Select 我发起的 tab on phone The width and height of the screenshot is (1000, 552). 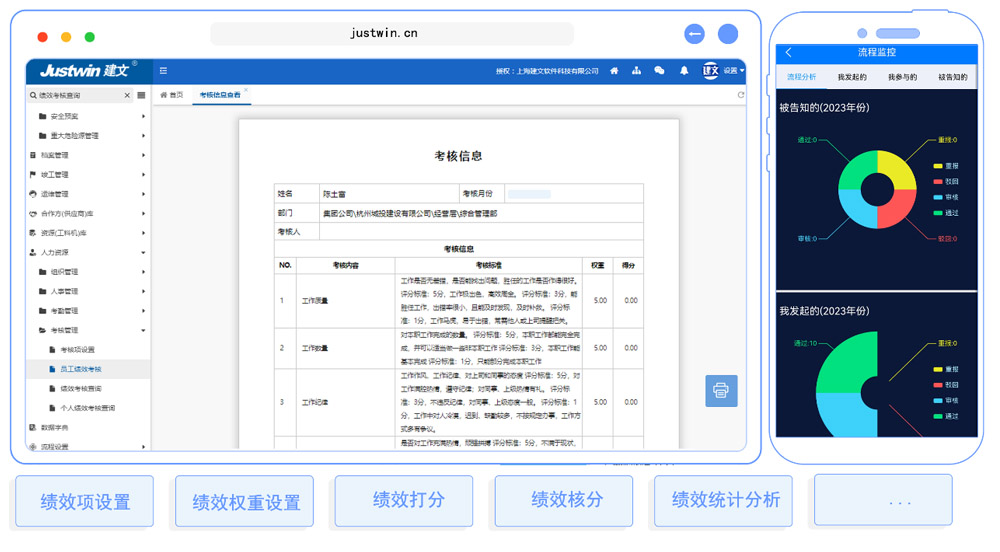pyautogui.click(x=852, y=77)
